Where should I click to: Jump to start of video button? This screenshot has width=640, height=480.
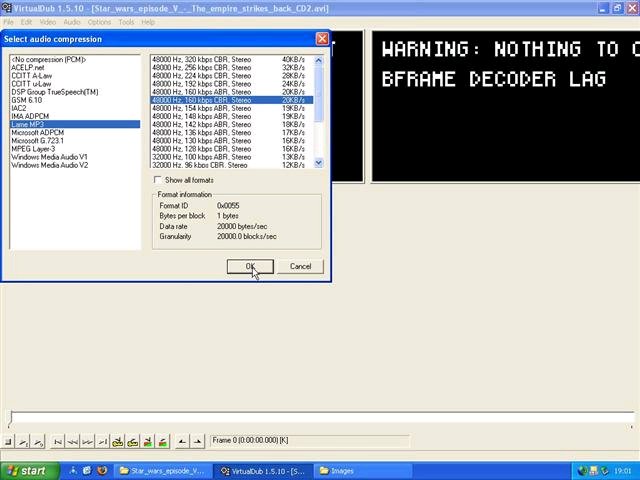(x=58, y=442)
